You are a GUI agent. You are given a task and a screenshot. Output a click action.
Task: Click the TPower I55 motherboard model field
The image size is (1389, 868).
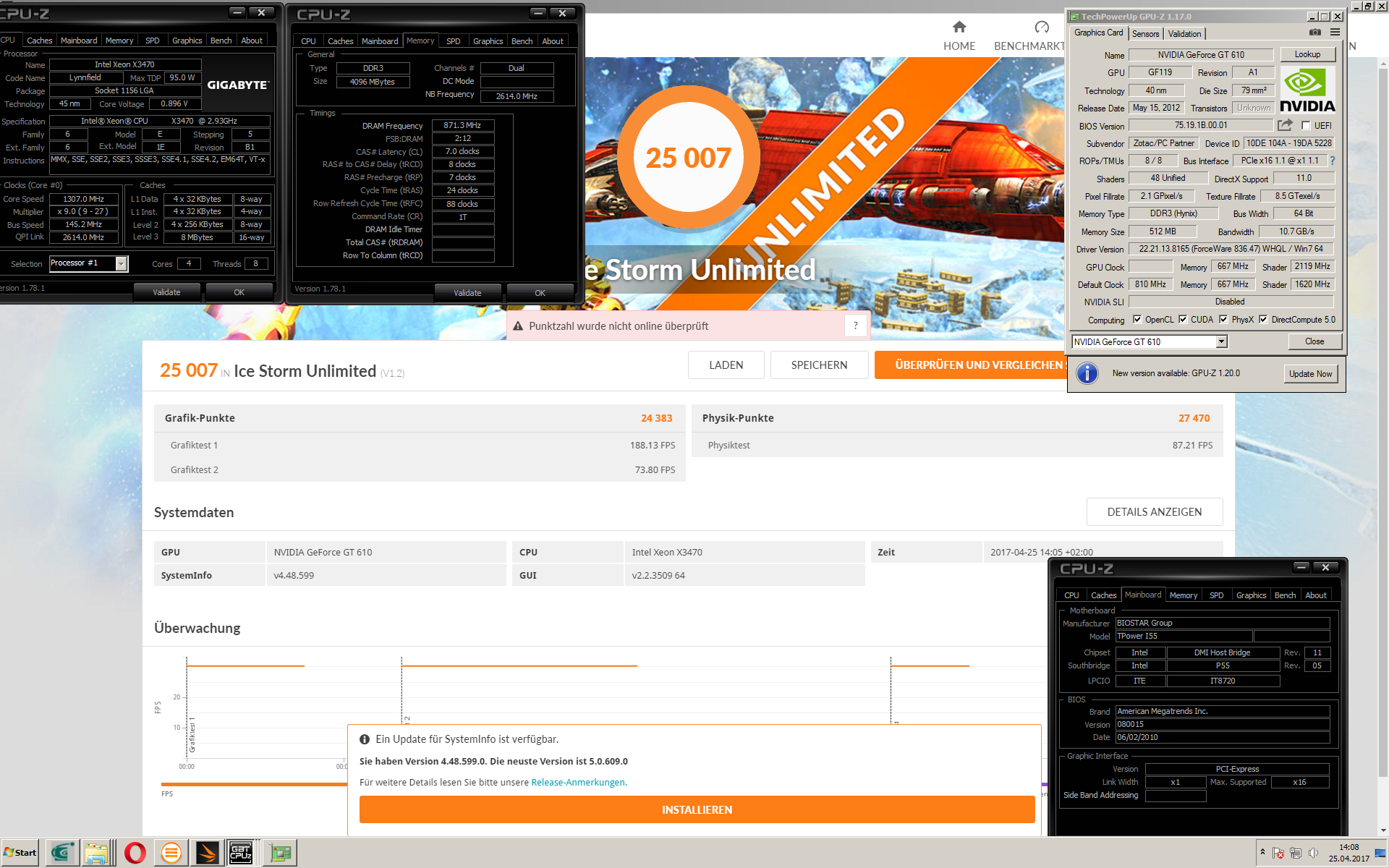1184,636
